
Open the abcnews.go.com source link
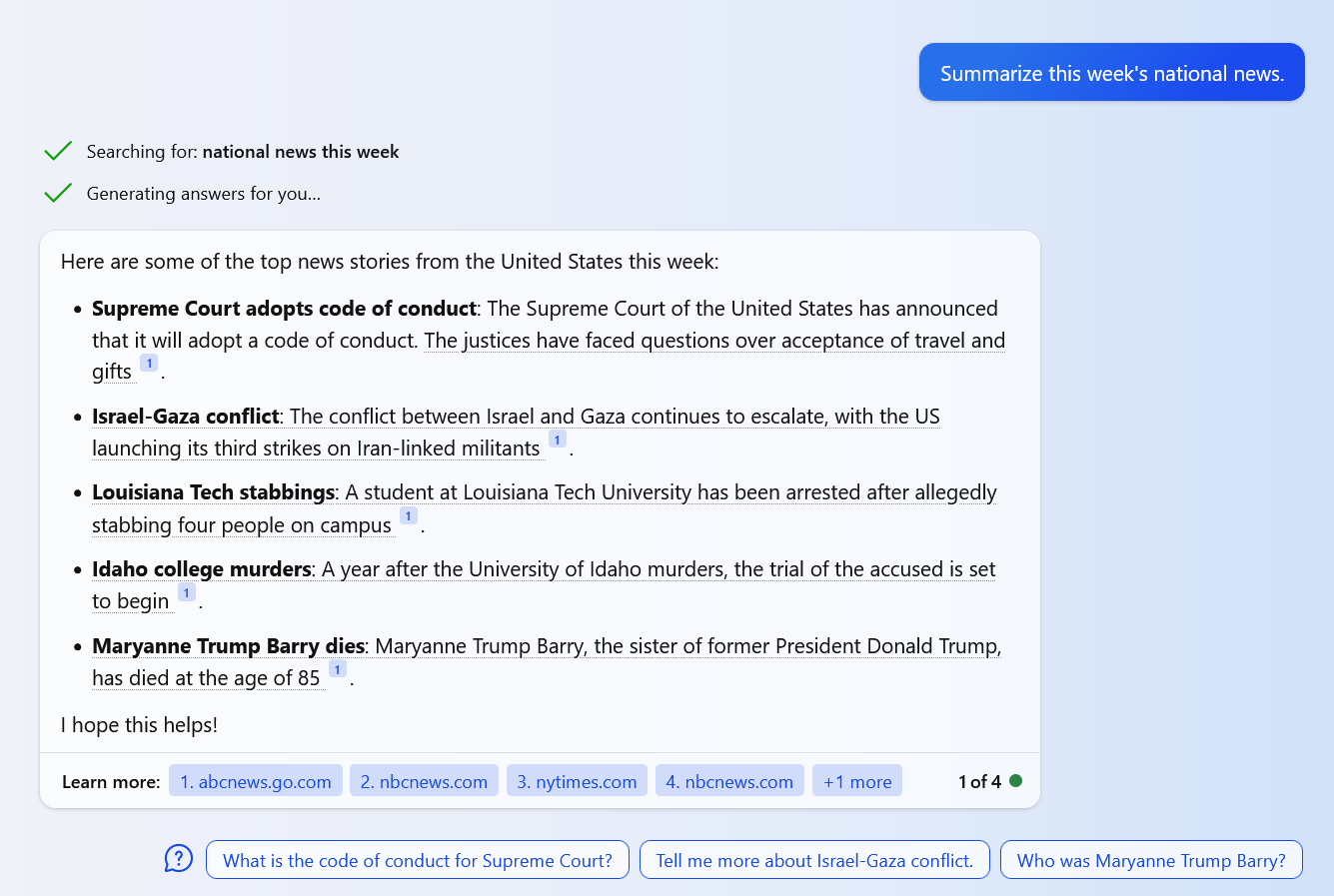256,781
